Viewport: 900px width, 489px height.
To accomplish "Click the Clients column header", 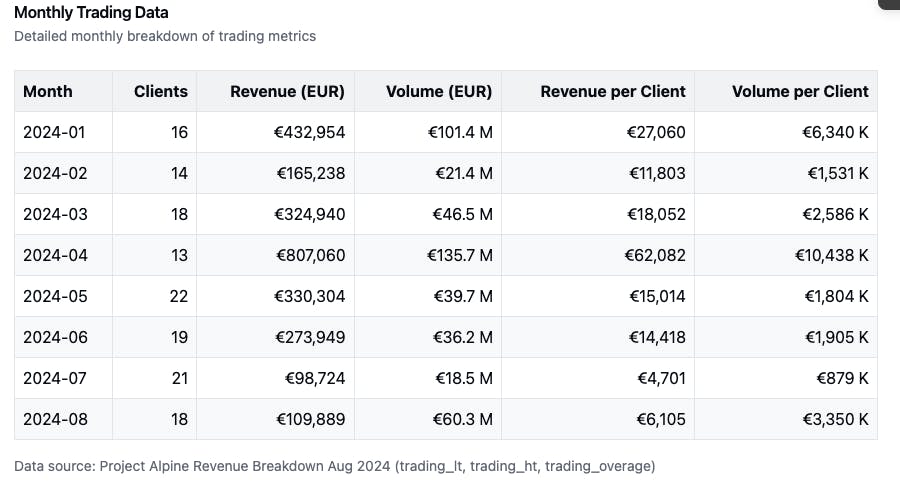I will click(161, 91).
